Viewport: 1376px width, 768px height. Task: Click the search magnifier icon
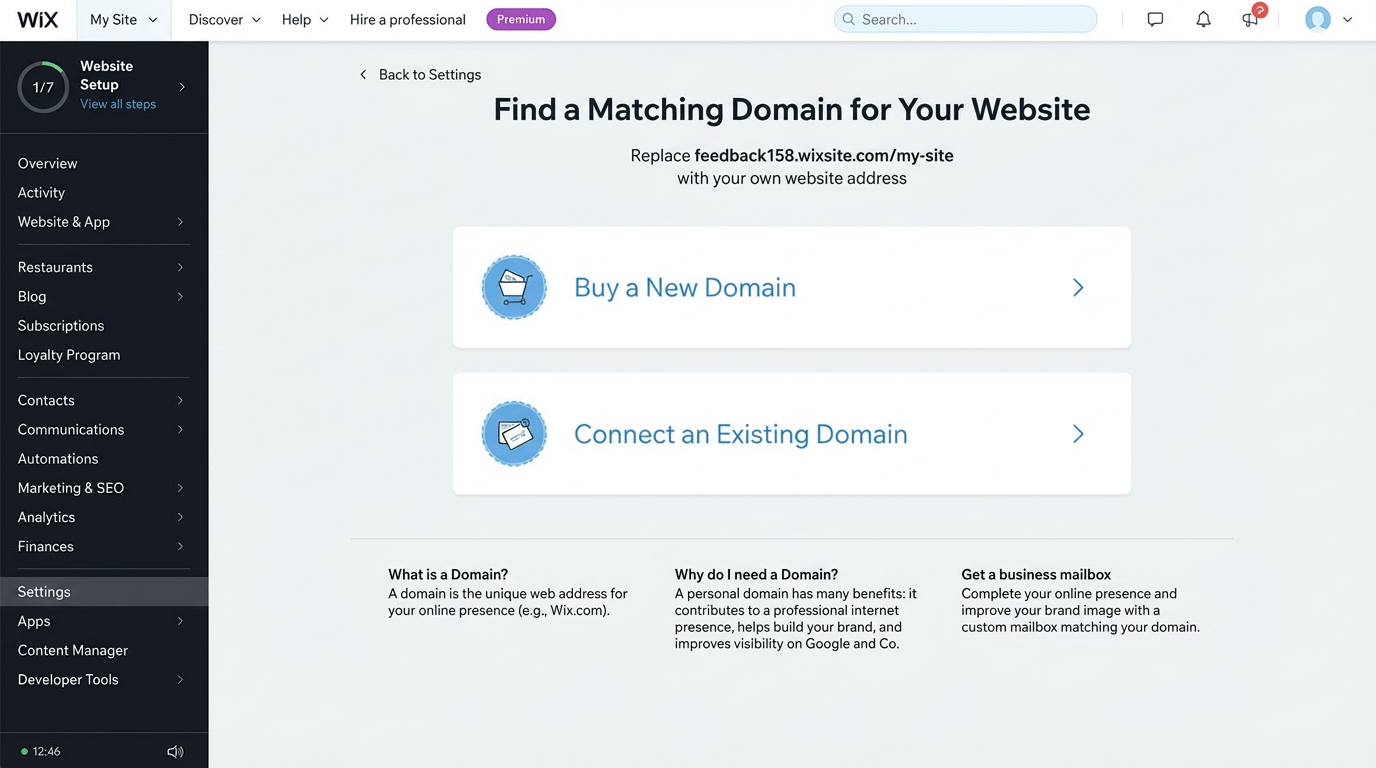(x=848, y=18)
